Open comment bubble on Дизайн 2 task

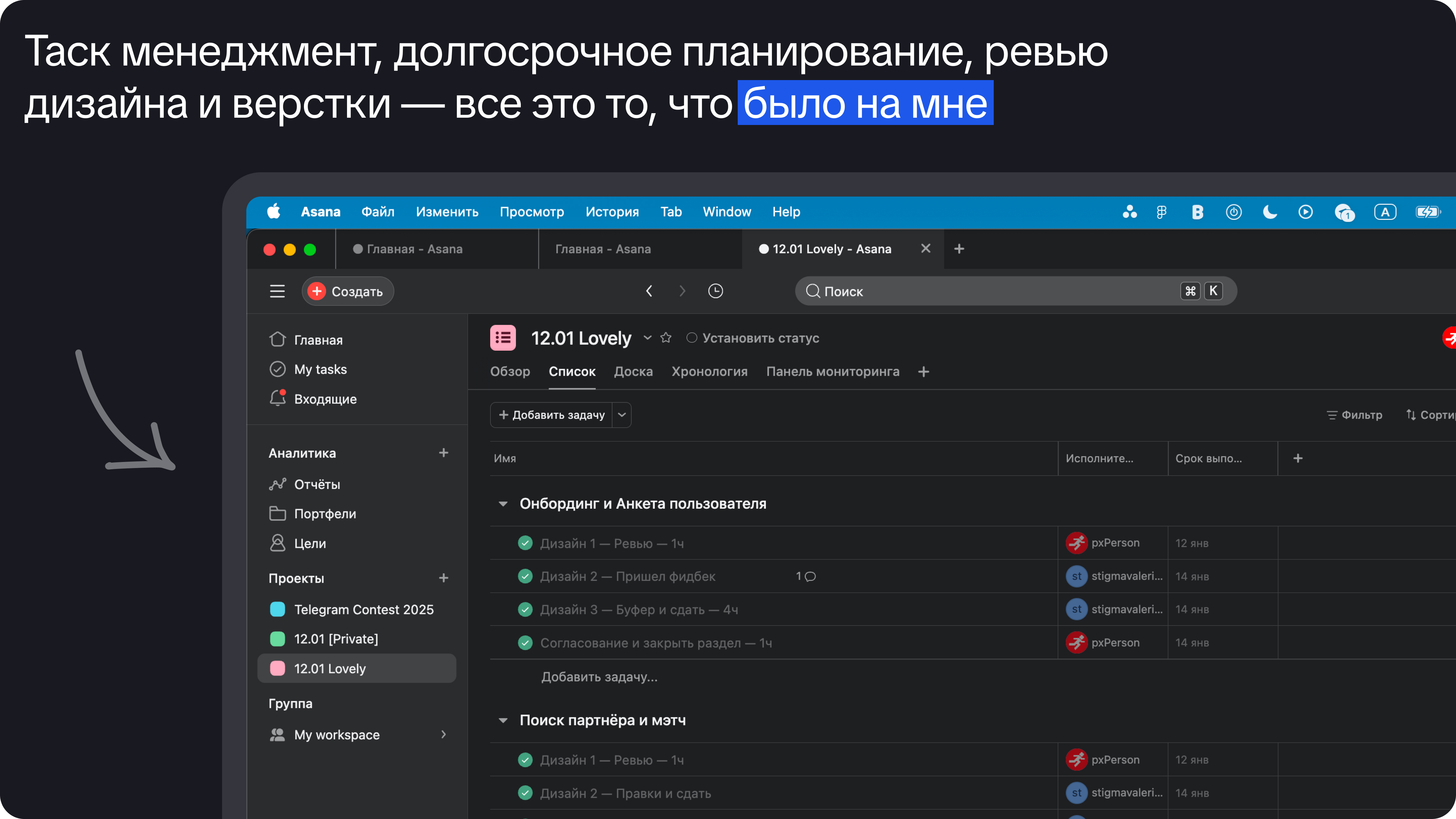[x=810, y=577]
